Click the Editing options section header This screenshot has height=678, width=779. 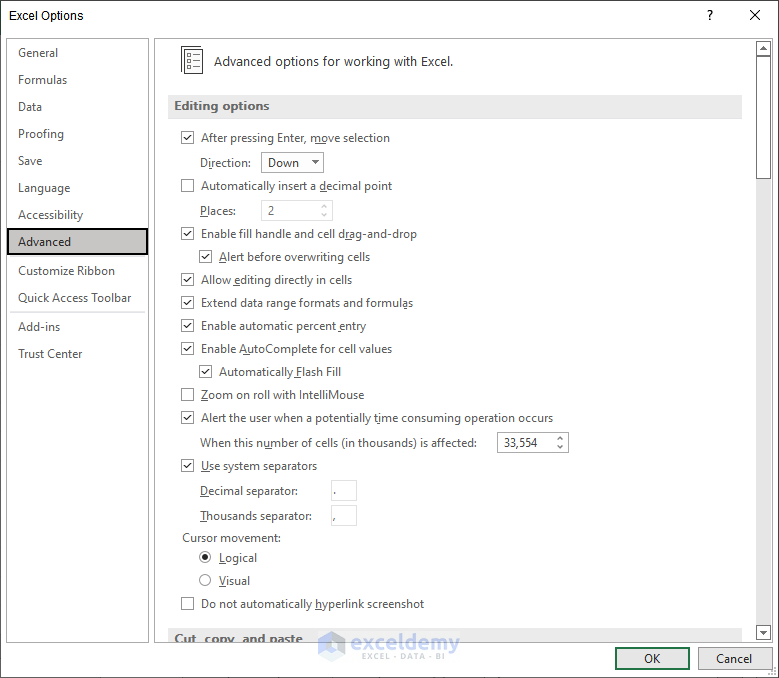pos(455,106)
